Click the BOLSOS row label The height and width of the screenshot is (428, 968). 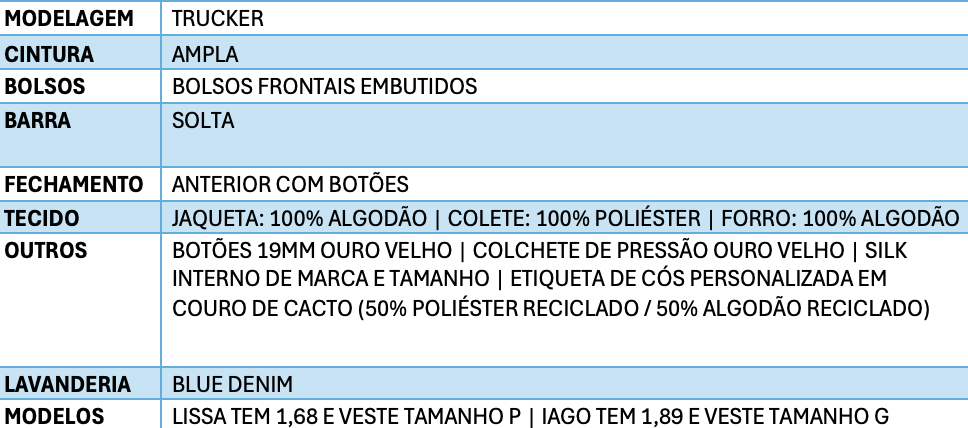[44, 86]
